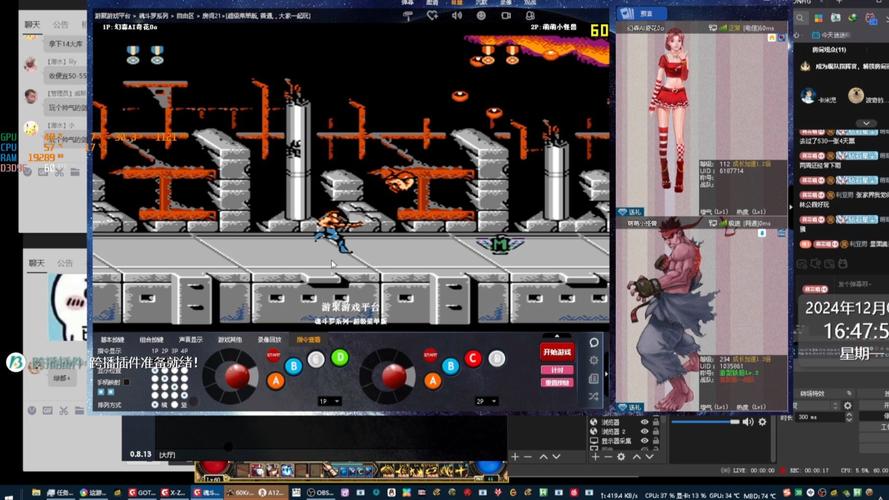Open the players icon in game top toolbar
889x500 pixels.
(x=530, y=16)
